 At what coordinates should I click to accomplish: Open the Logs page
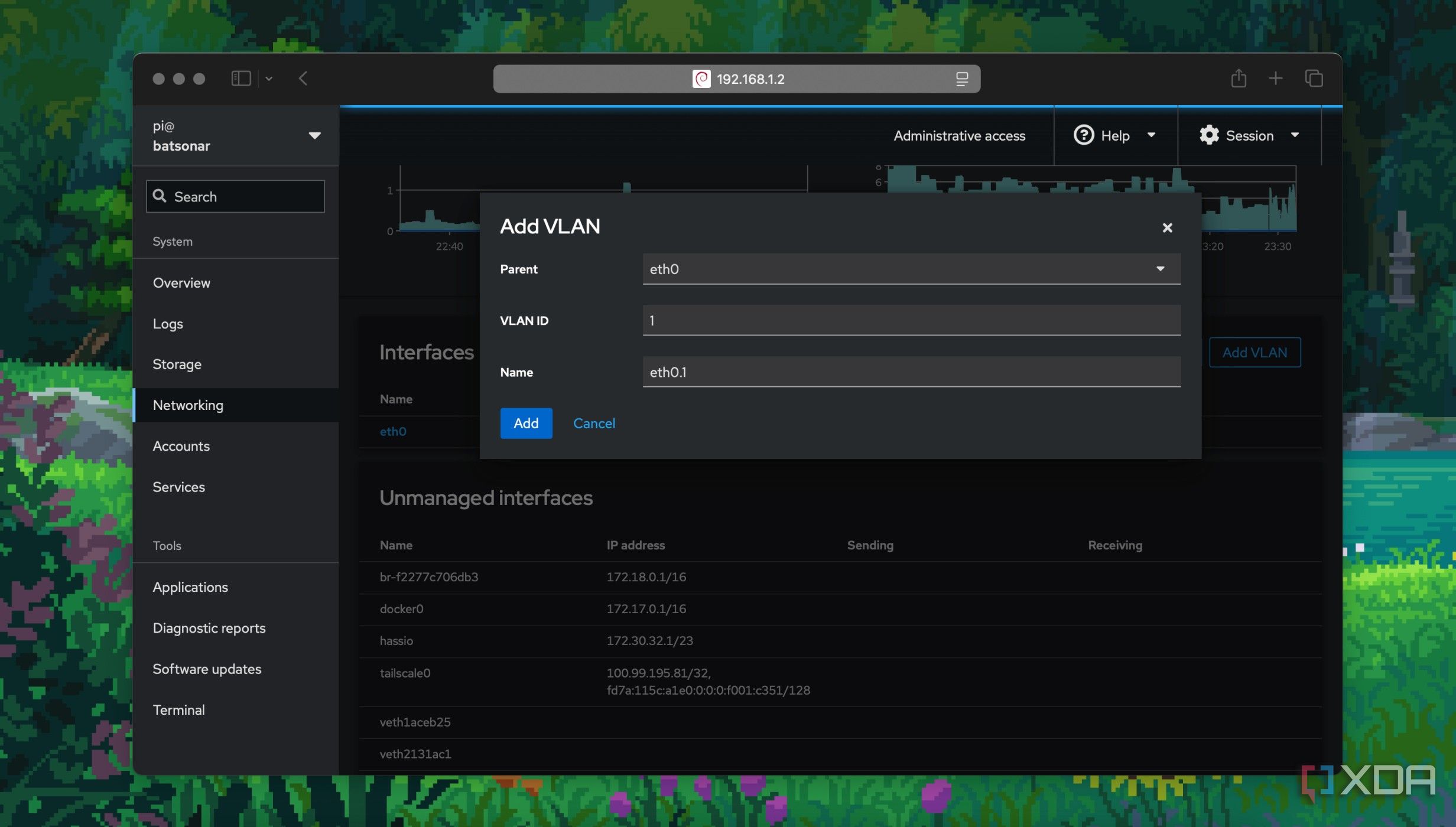coord(168,324)
